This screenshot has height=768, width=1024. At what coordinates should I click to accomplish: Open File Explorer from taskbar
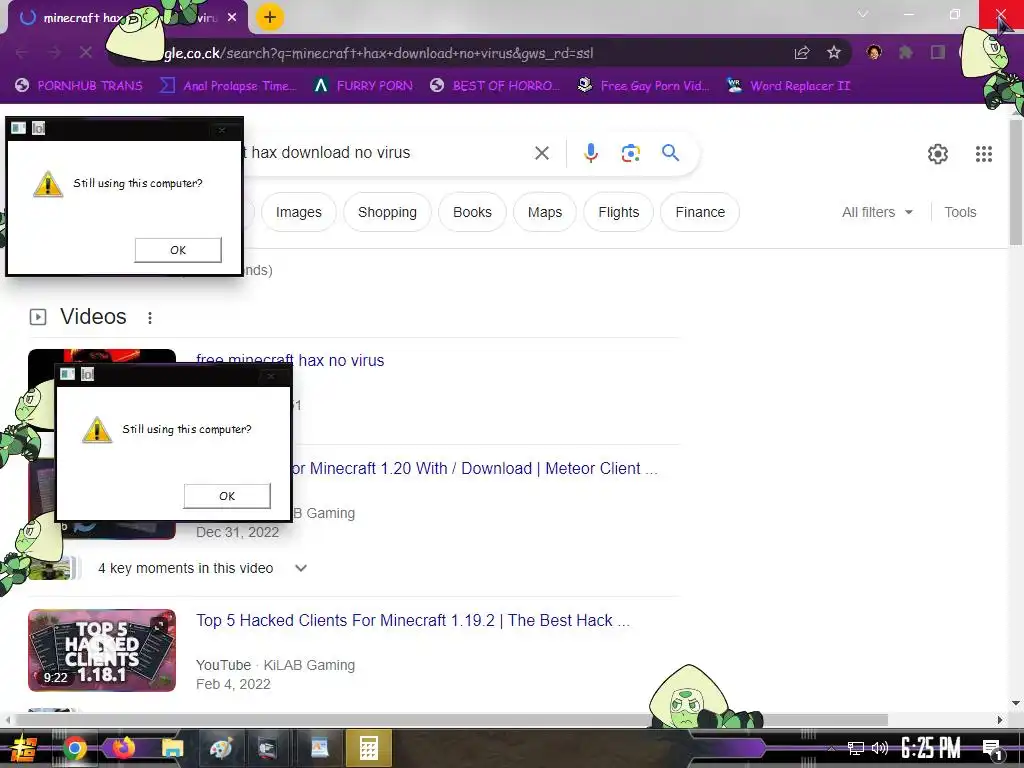[172, 748]
